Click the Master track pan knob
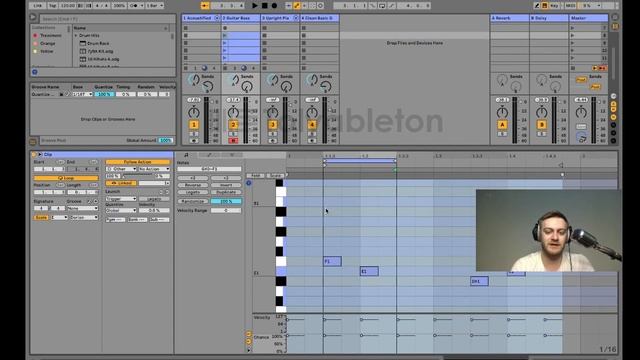The width and height of the screenshot is (640, 360). click(581, 112)
